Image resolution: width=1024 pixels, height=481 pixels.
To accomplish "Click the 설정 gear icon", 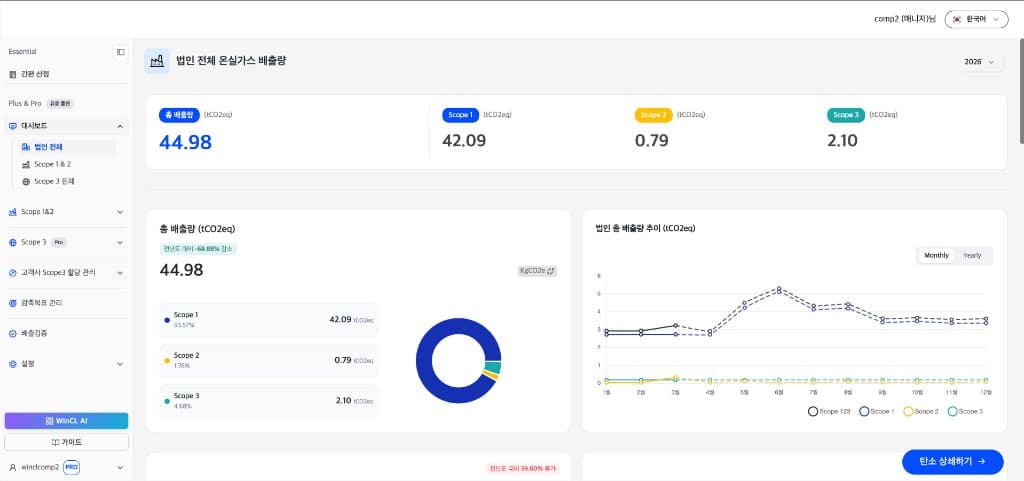I will 13,364.
